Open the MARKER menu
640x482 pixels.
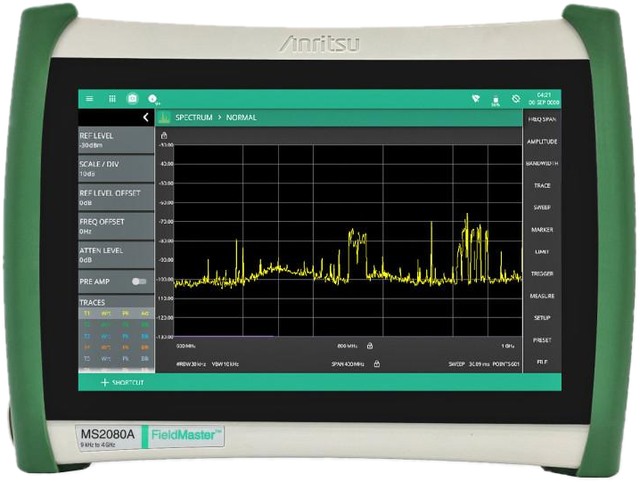point(542,230)
